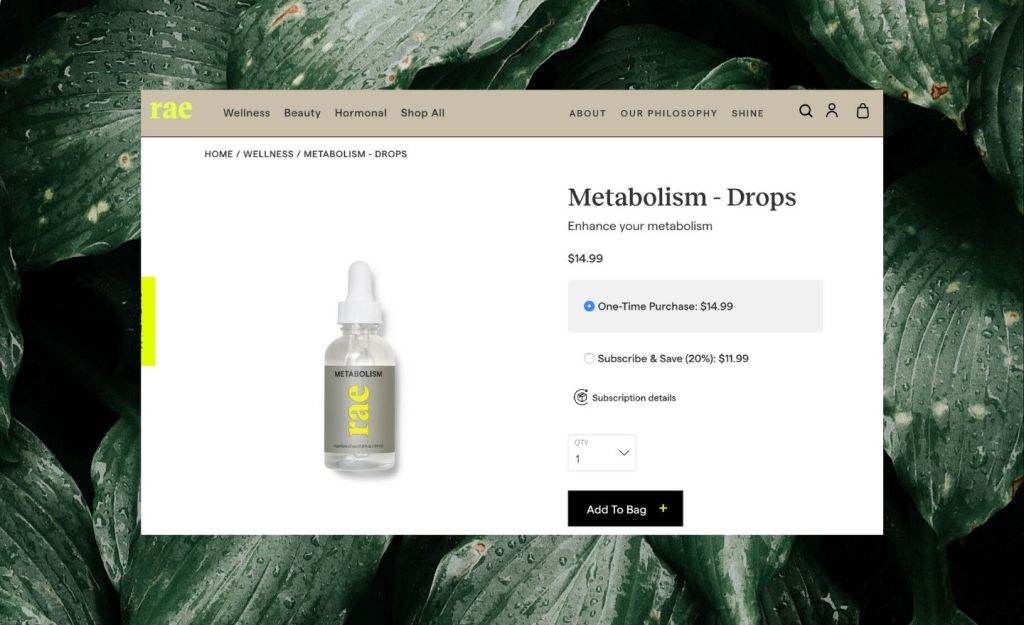Image resolution: width=1024 pixels, height=625 pixels.
Task: Click the Add To Bag button
Action: pos(625,509)
